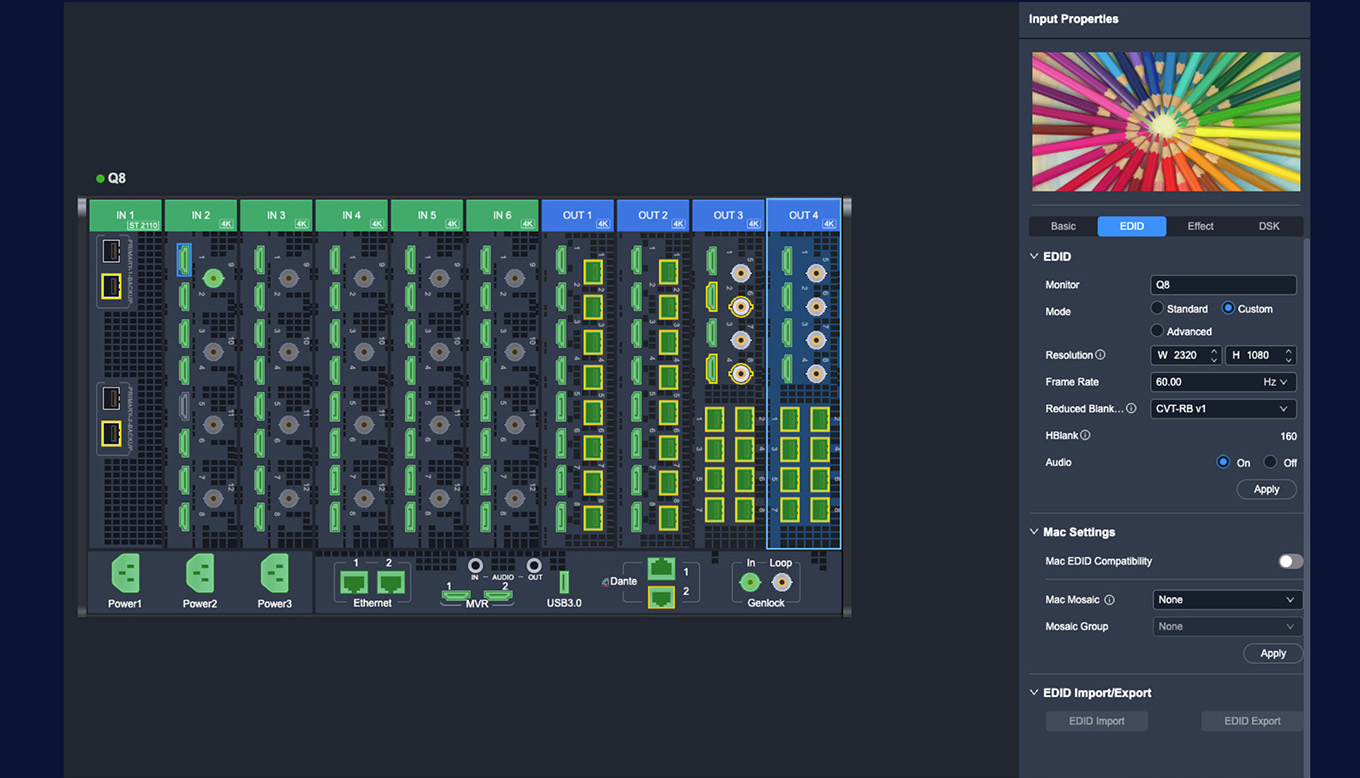
Task: Set Audio to Off
Action: coord(1270,462)
